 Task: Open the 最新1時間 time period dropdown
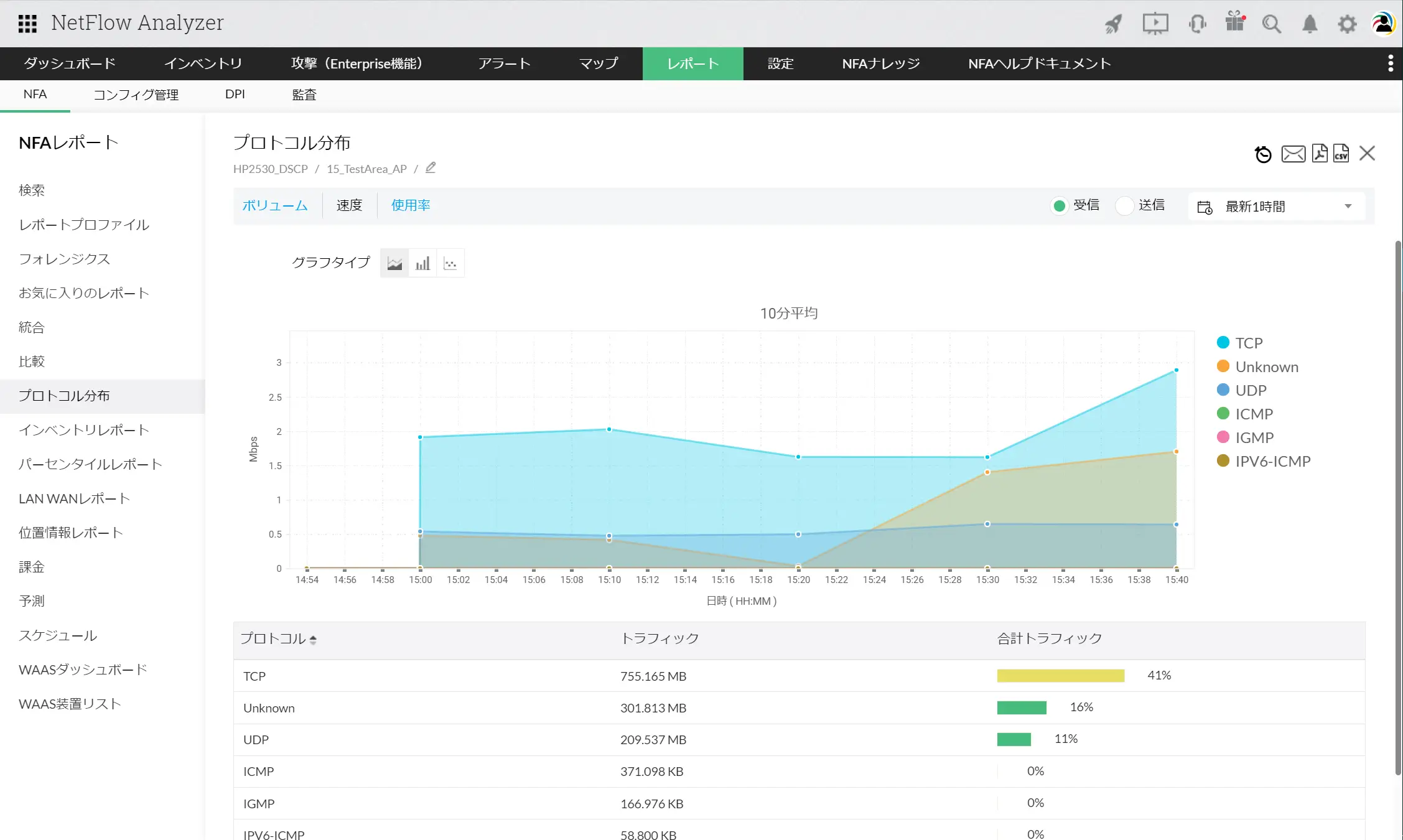coord(1276,207)
